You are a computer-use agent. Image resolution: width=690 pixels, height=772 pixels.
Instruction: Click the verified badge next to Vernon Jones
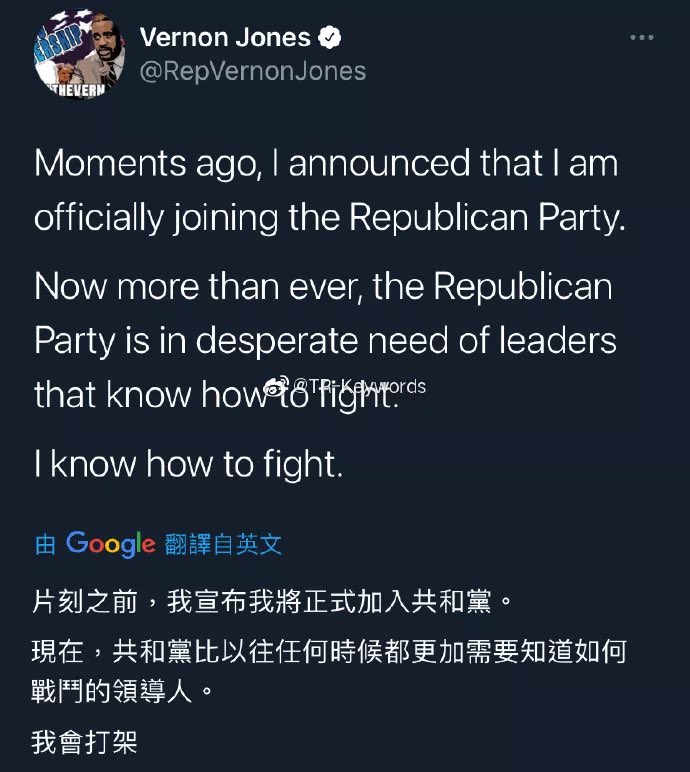[330, 38]
